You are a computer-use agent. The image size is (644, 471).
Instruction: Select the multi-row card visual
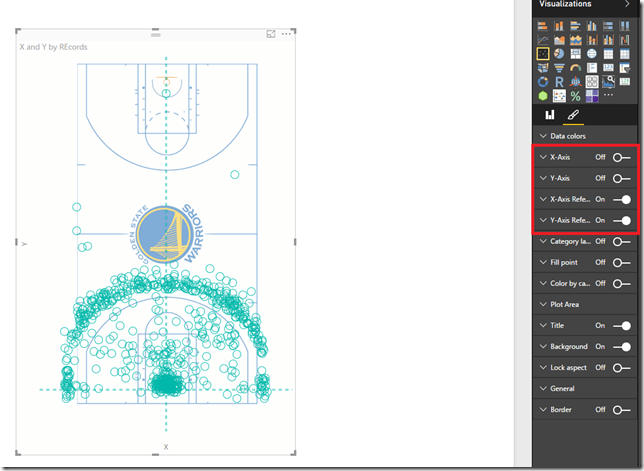[592, 68]
